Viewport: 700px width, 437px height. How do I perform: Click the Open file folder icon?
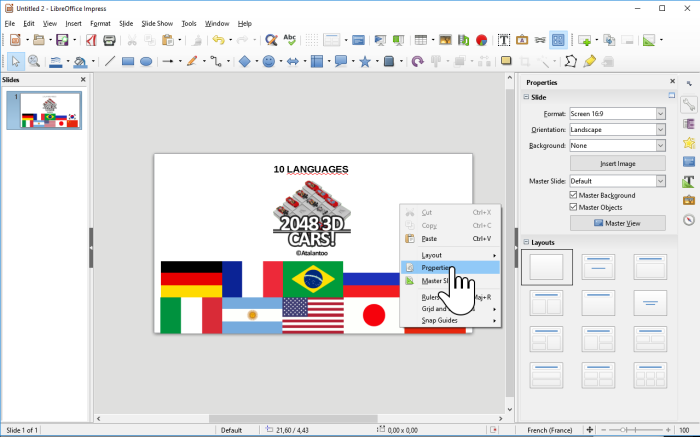pos(39,40)
